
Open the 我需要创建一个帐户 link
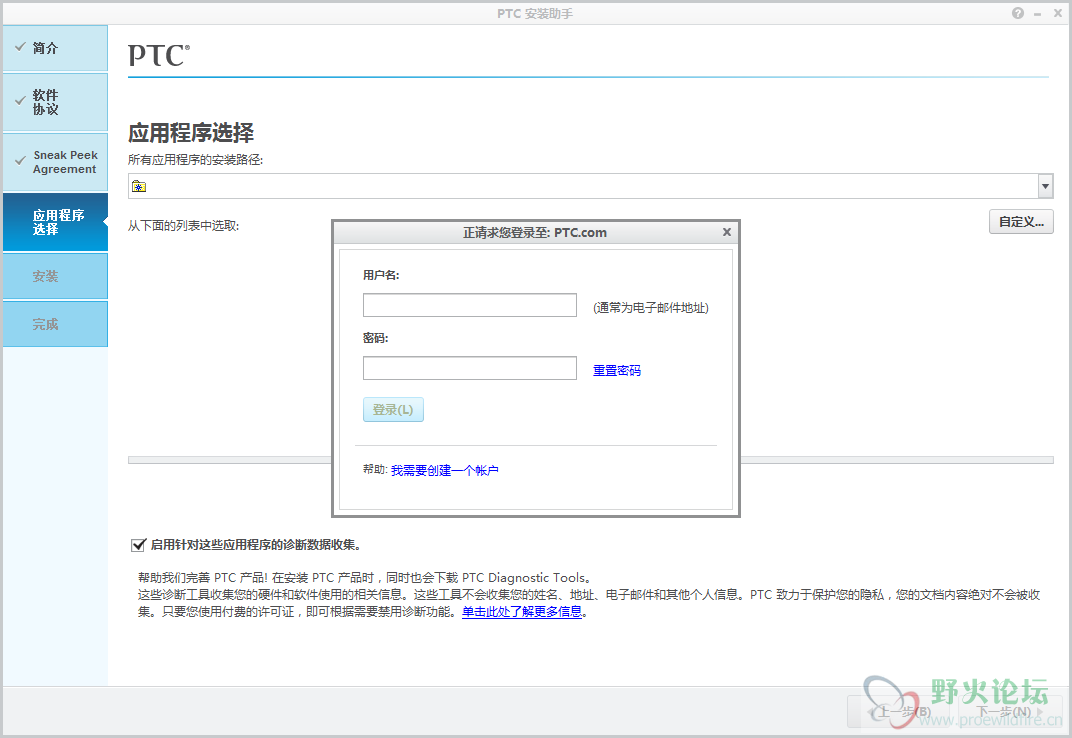click(x=444, y=471)
